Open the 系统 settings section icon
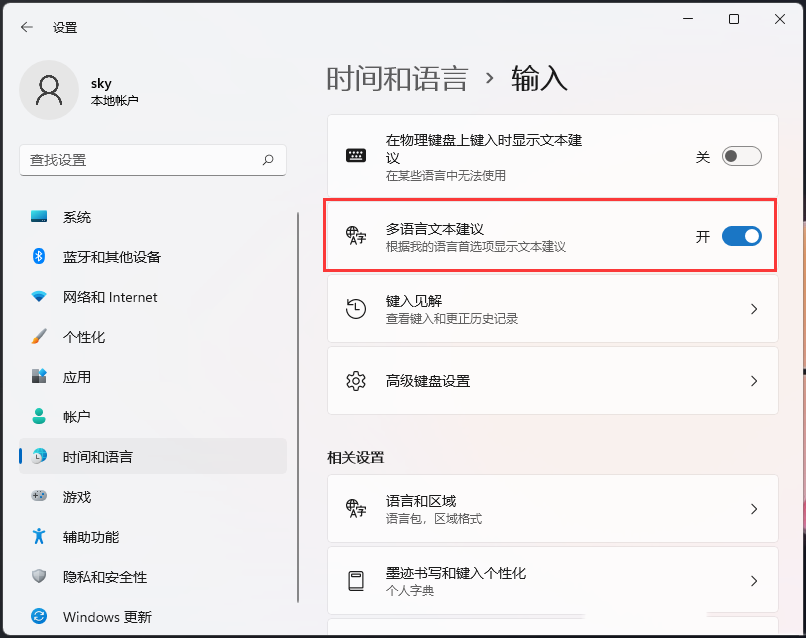The image size is (806, 638). pyautogui.click(x=39, y=216)
